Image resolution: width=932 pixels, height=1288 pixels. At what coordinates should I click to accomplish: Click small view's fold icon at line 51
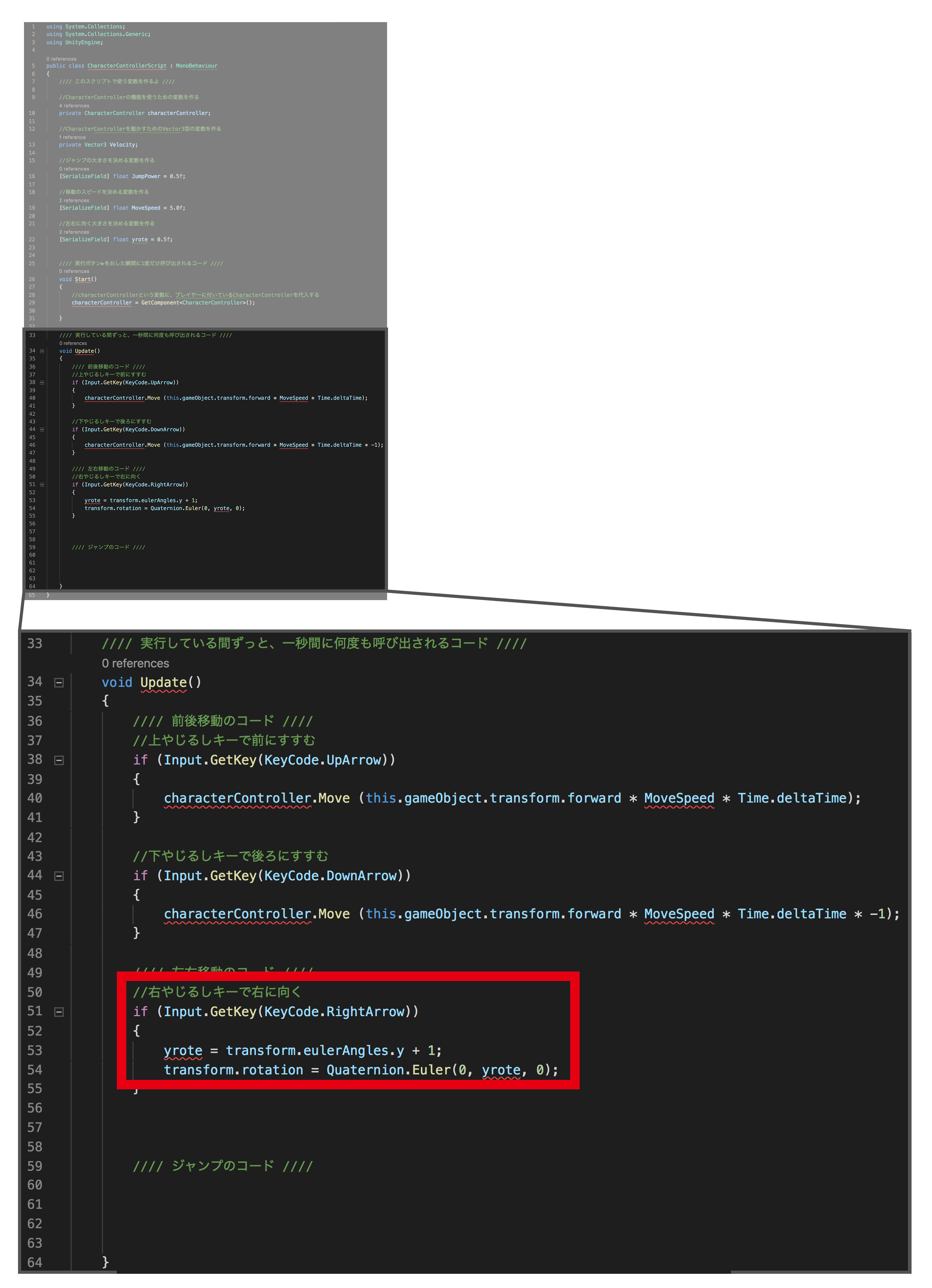(42, 485)
